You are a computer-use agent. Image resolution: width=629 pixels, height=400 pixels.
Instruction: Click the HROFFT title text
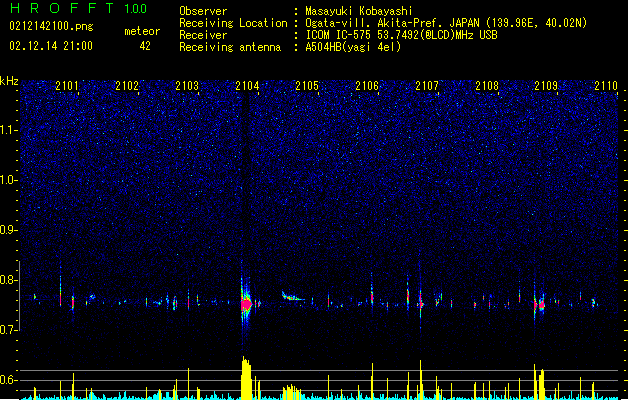62,8
